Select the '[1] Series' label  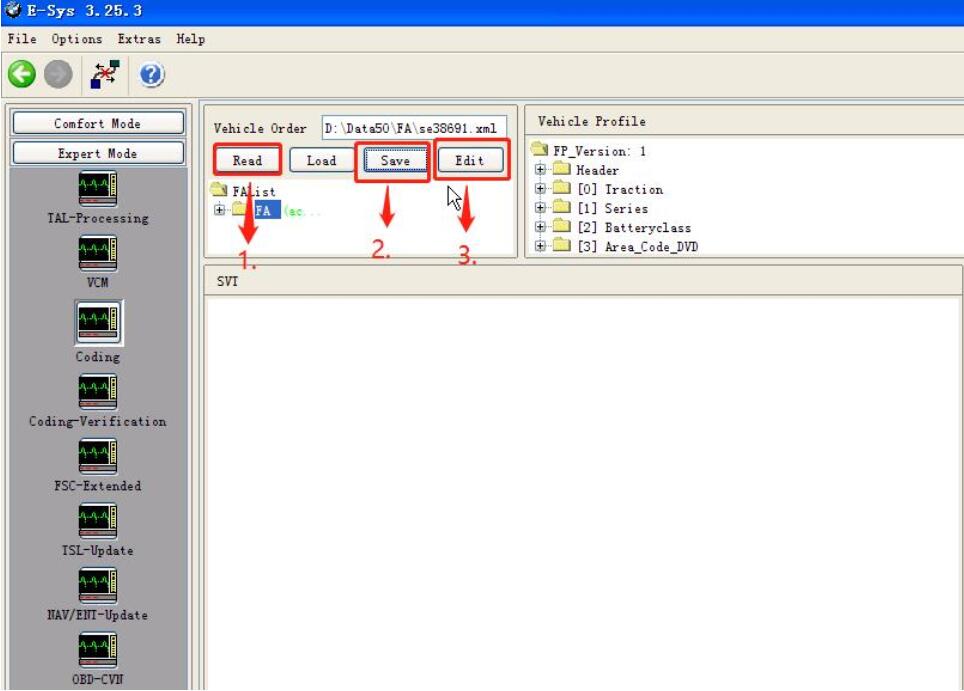(612, 208)
